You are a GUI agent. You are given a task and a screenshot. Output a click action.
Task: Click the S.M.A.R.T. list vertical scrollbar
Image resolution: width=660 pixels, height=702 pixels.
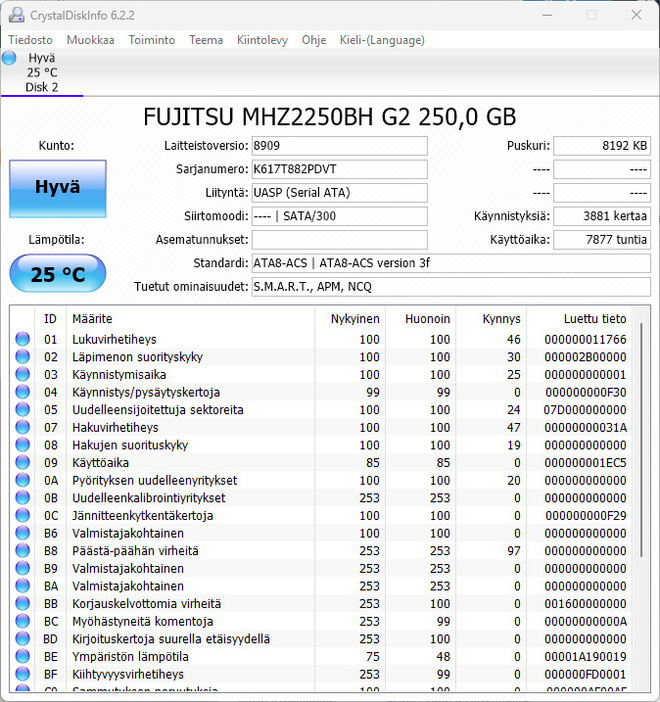coord(641,440)
